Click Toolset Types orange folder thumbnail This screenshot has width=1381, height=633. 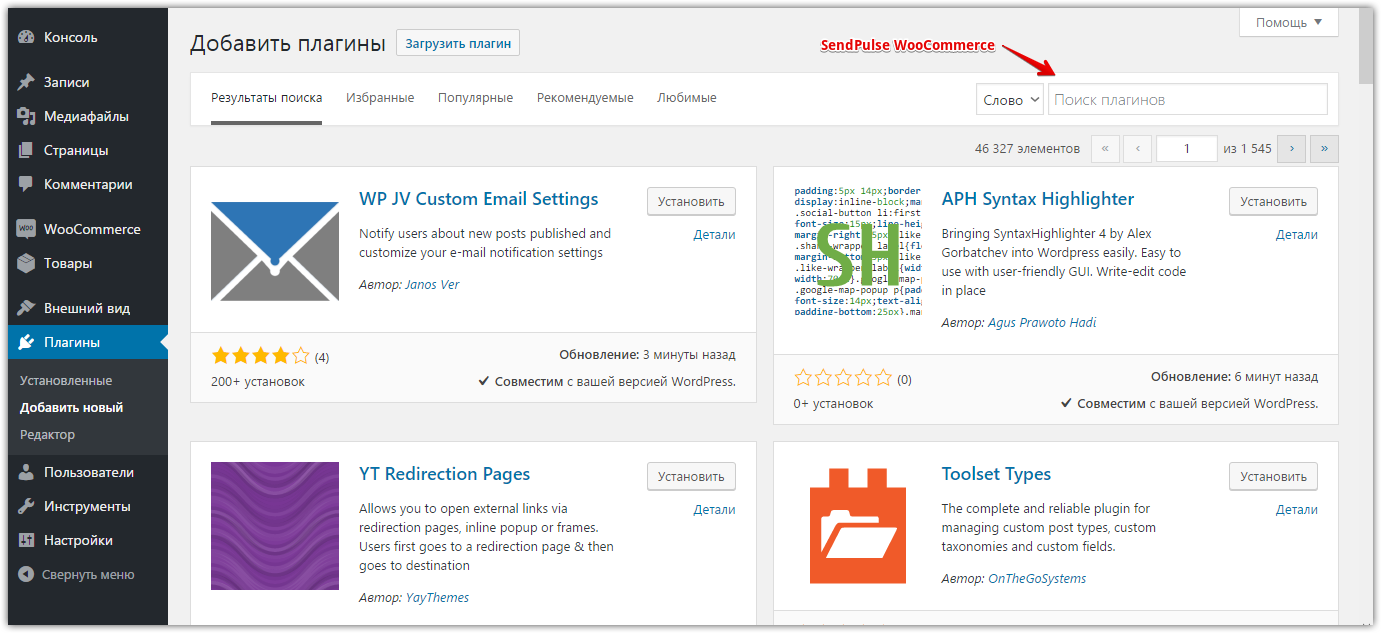858,526
